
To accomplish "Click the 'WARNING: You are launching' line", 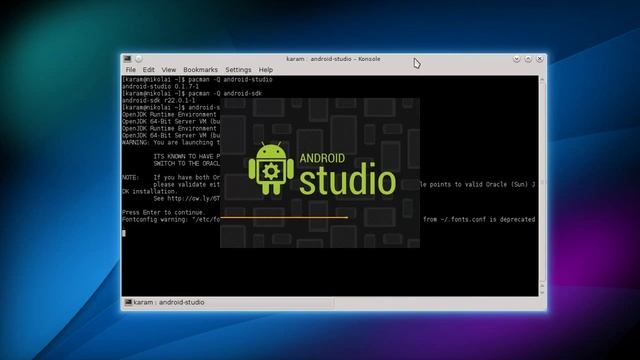I will [x=171, y=142].
